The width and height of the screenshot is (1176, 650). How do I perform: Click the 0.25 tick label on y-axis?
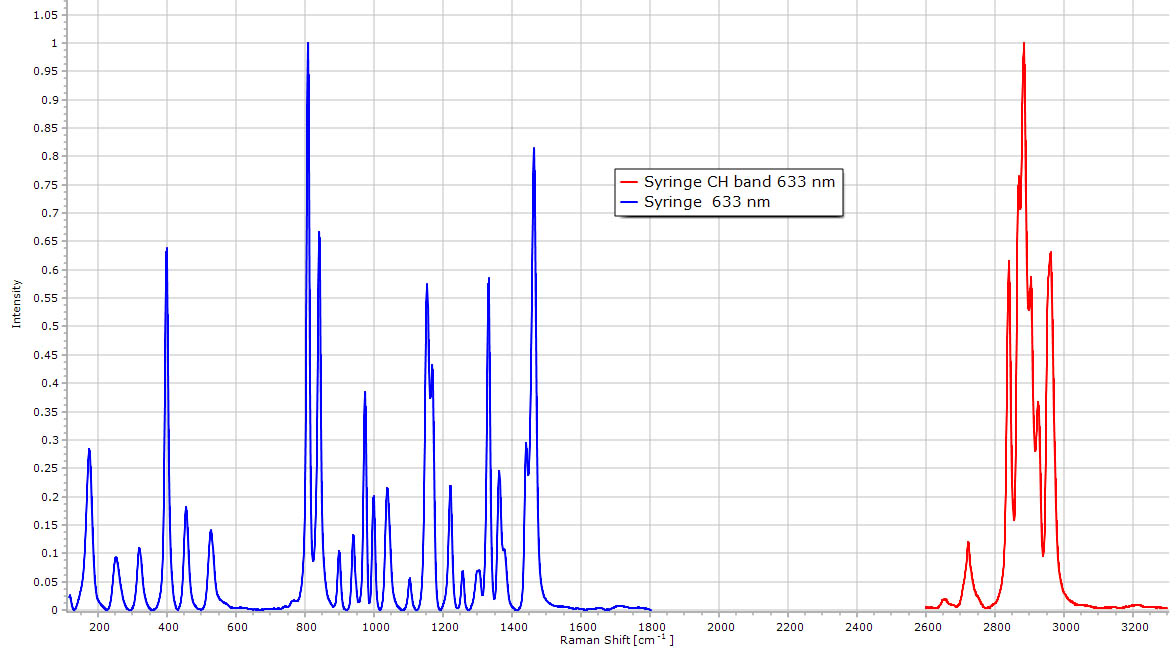45,468
